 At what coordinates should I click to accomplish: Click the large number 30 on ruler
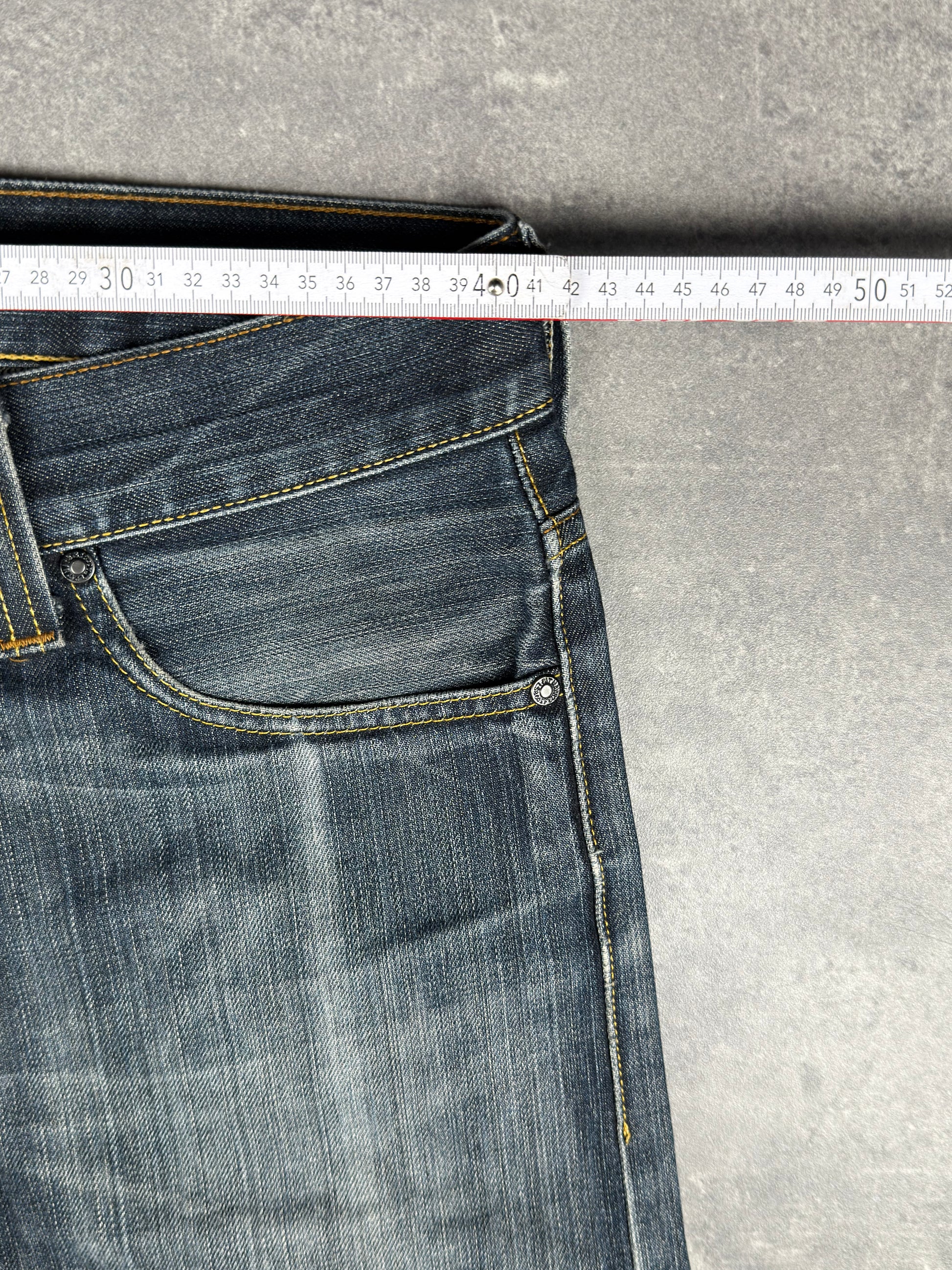[116, 278]
